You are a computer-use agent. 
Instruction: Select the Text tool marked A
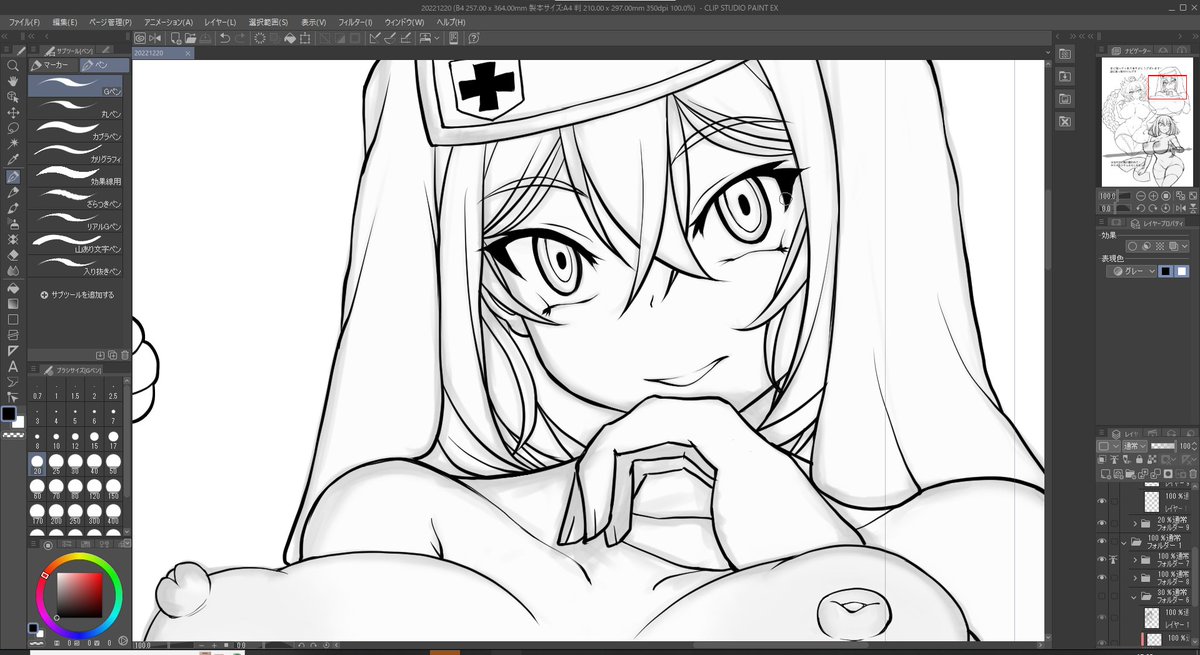click(13, 366)
